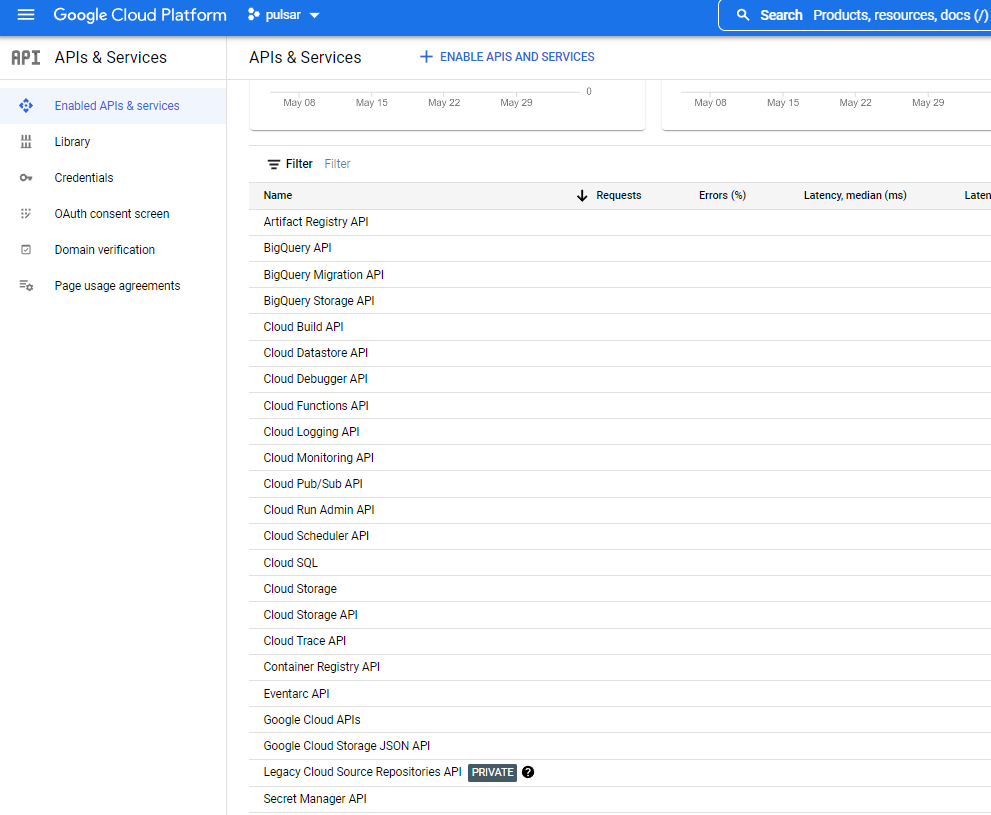Select Legacy Cloud Source Repositories API
Screen dimensions: 991x815
pos(620,772)
